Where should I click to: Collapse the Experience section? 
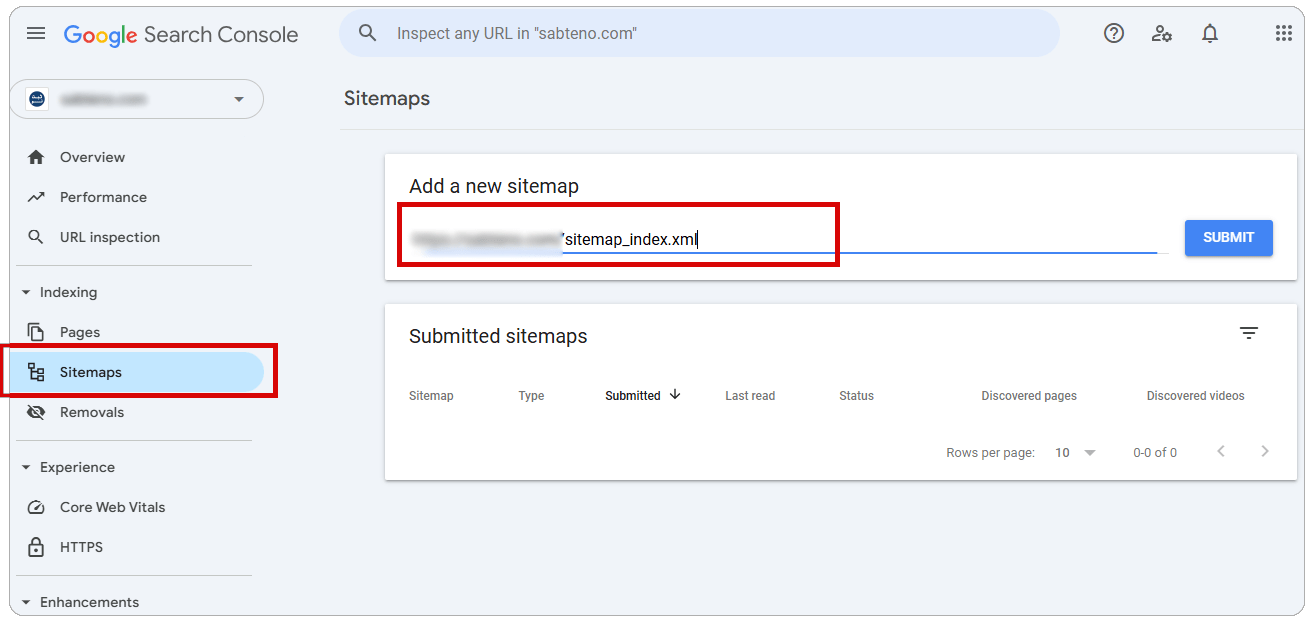[26, 468]
